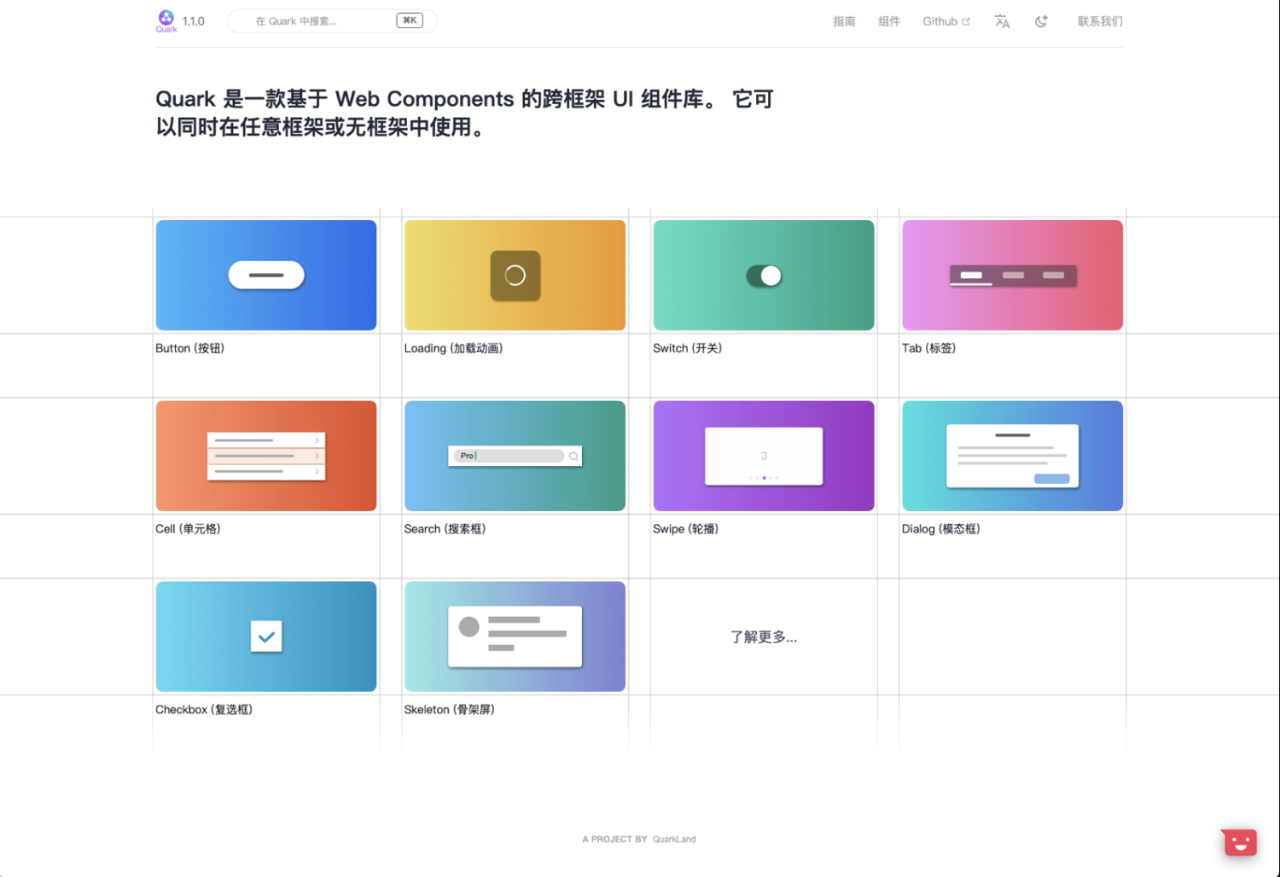
Task: Open the Checkbox component card image
Action: pos(266,636)
